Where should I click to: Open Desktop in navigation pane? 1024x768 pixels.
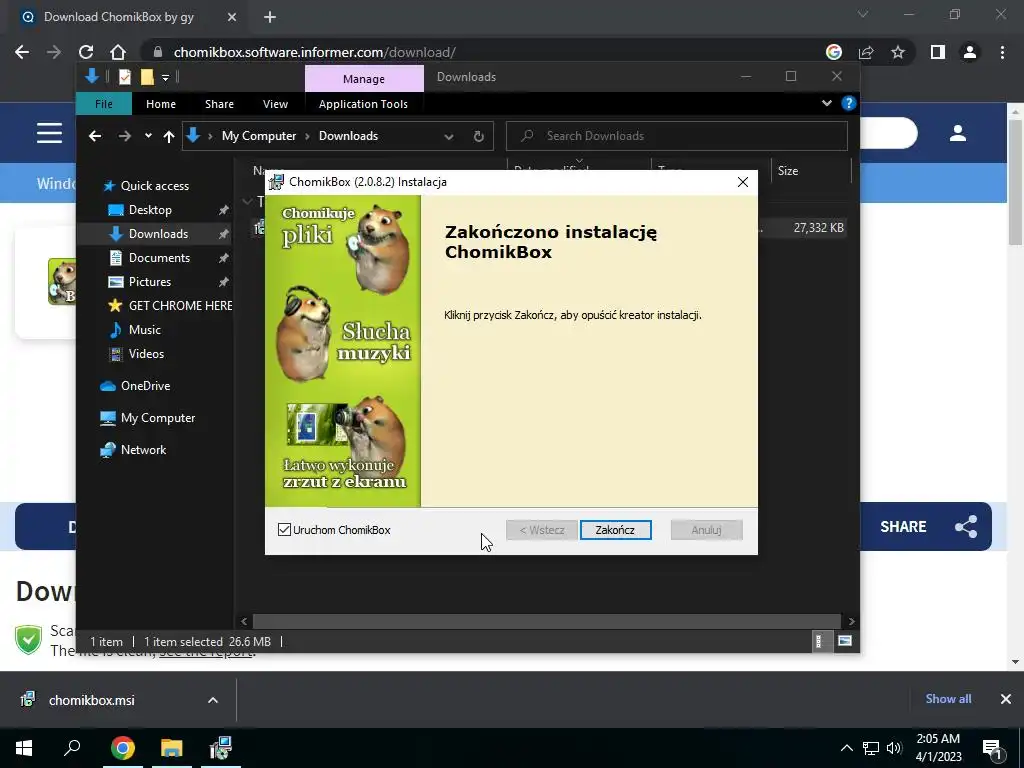click(150, 210)
